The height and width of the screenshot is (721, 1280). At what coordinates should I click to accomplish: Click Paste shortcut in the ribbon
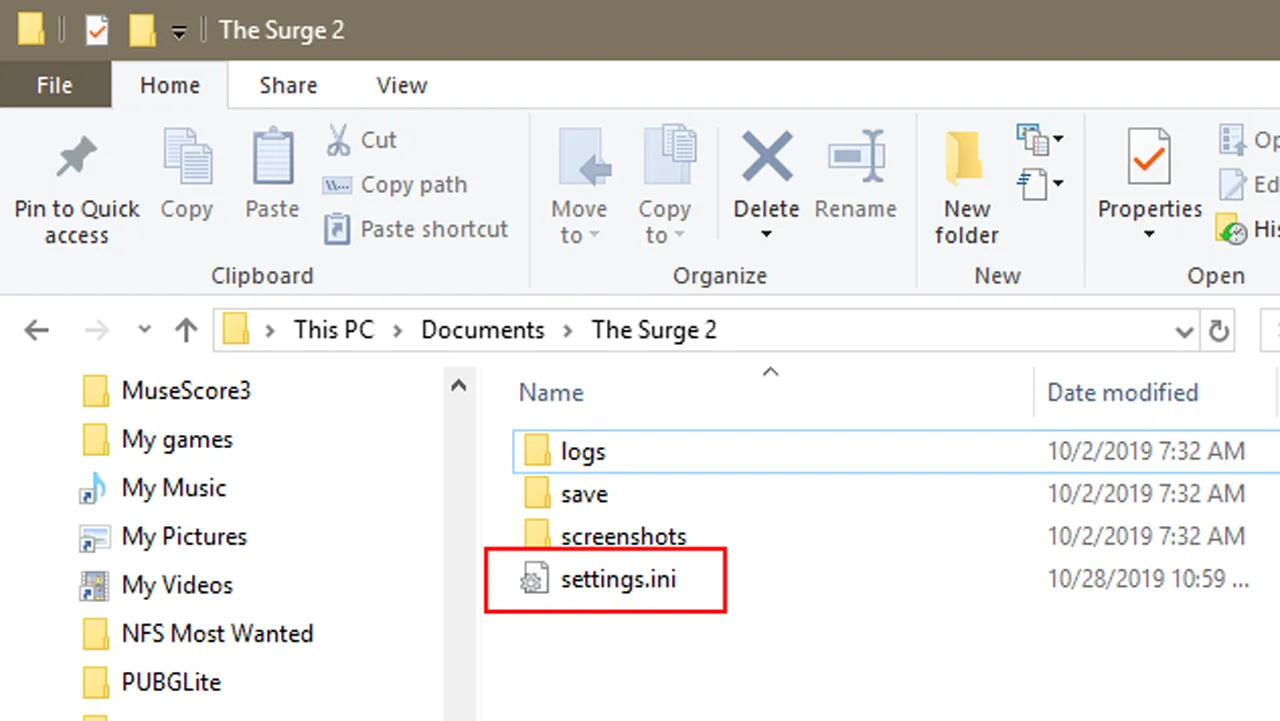416,229
